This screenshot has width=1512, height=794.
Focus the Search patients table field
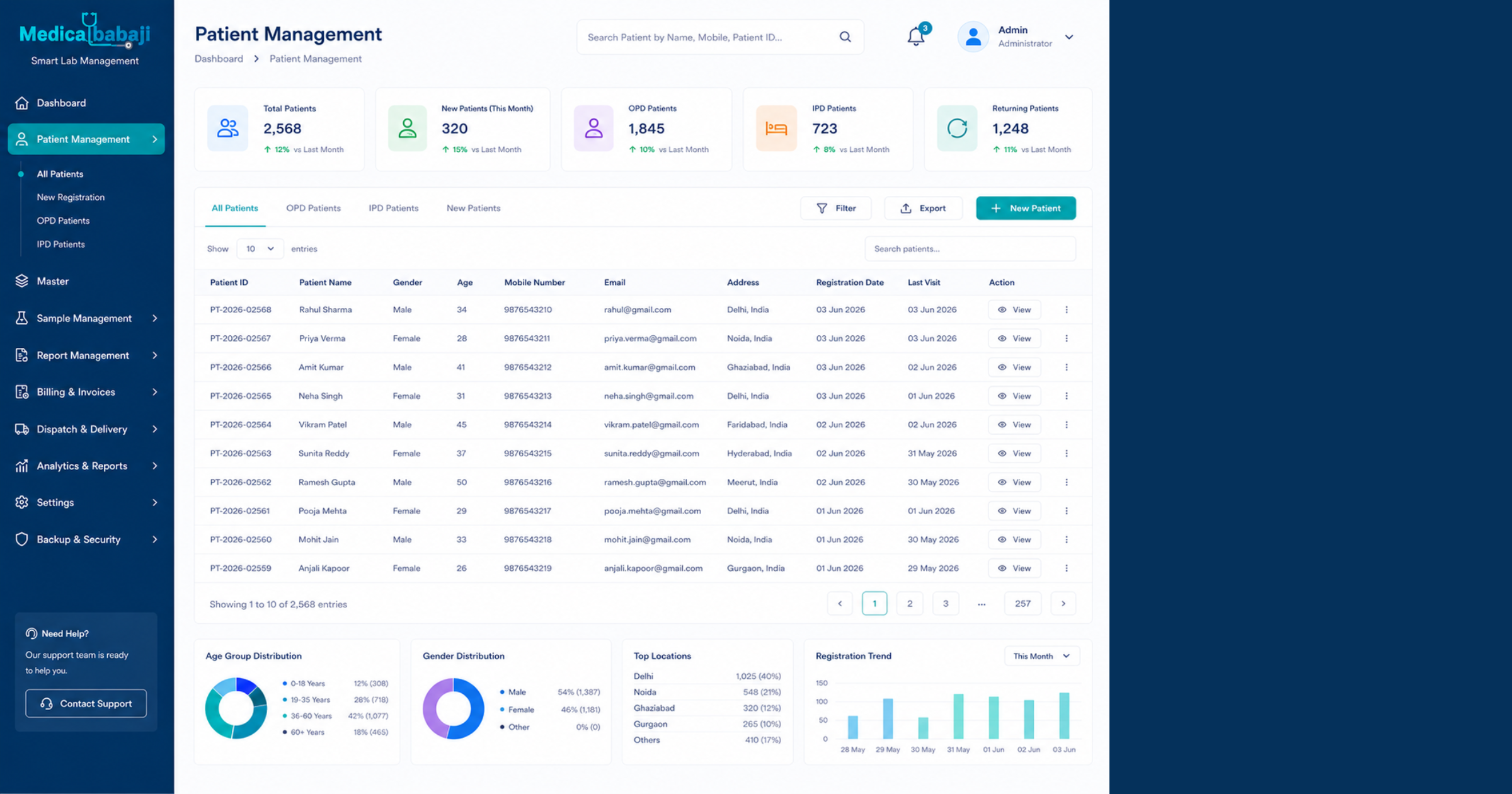[970, 249]
